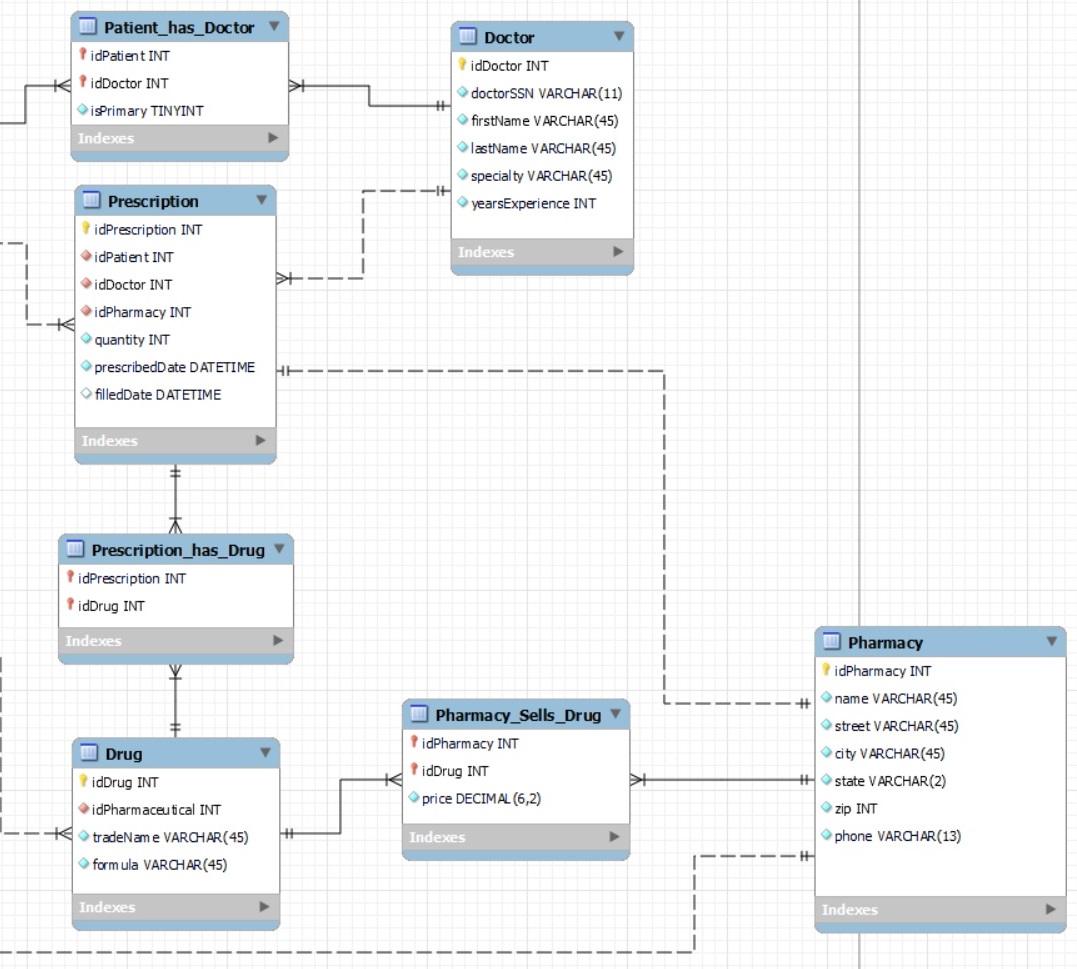Click the table icon in Pharmacy header
1077x969 pixels.
click(x=832, y=641)
